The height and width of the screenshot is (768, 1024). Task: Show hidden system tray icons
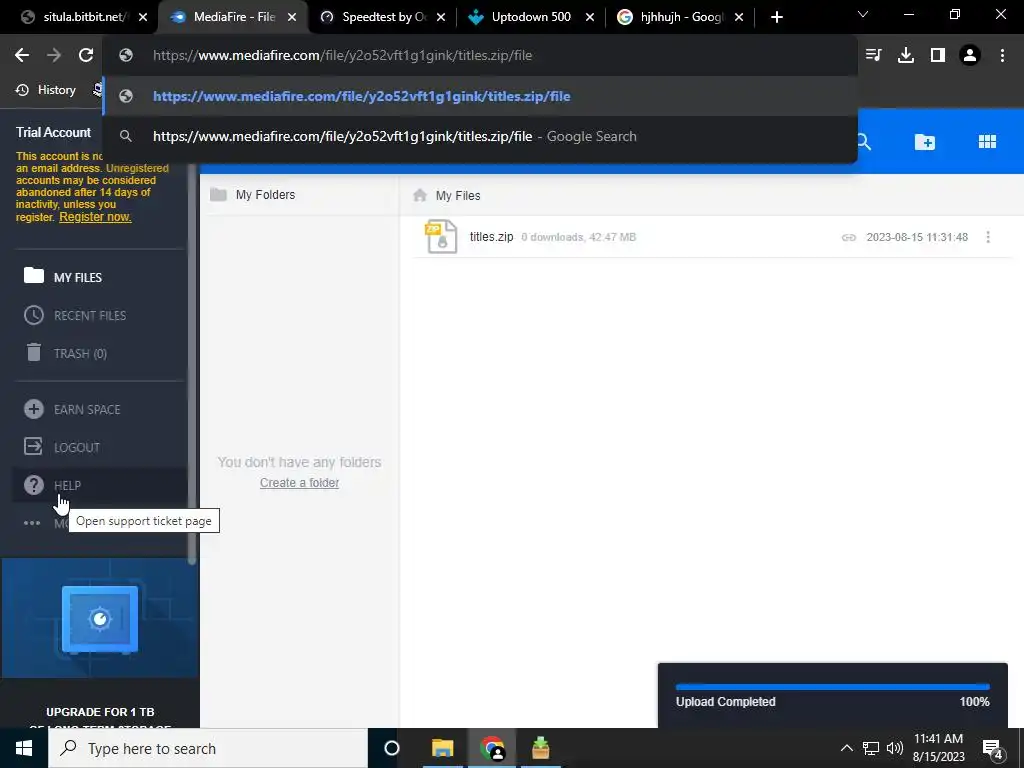(x=846, y=748)
